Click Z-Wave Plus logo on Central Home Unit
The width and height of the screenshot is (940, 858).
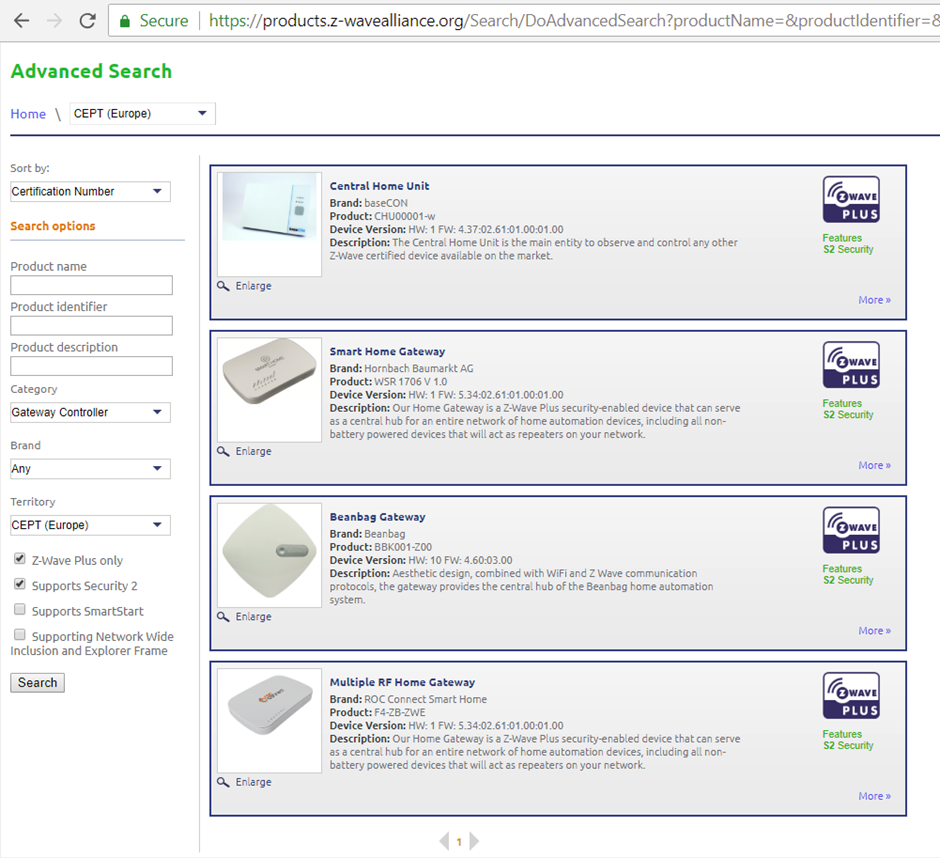851,200
